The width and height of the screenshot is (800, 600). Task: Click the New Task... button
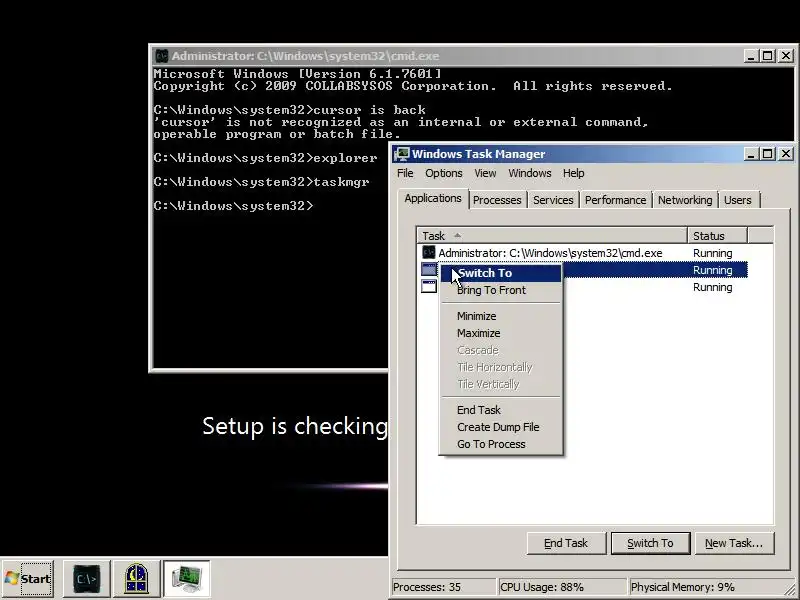(x=734, y=543)
